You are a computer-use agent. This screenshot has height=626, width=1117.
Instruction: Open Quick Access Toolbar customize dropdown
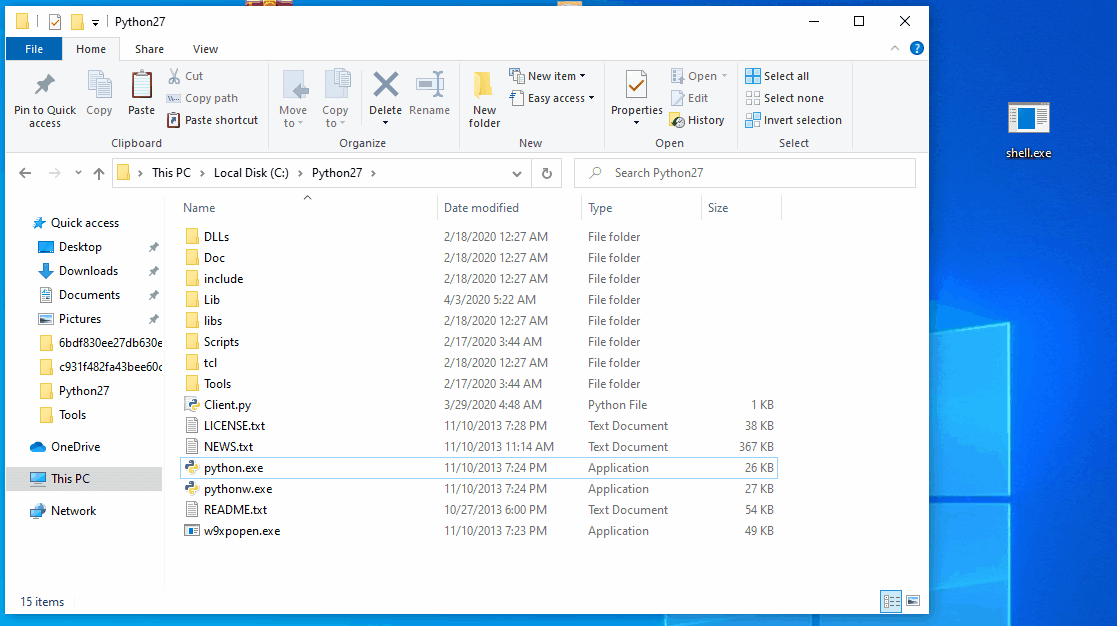[x=95, y=23]
